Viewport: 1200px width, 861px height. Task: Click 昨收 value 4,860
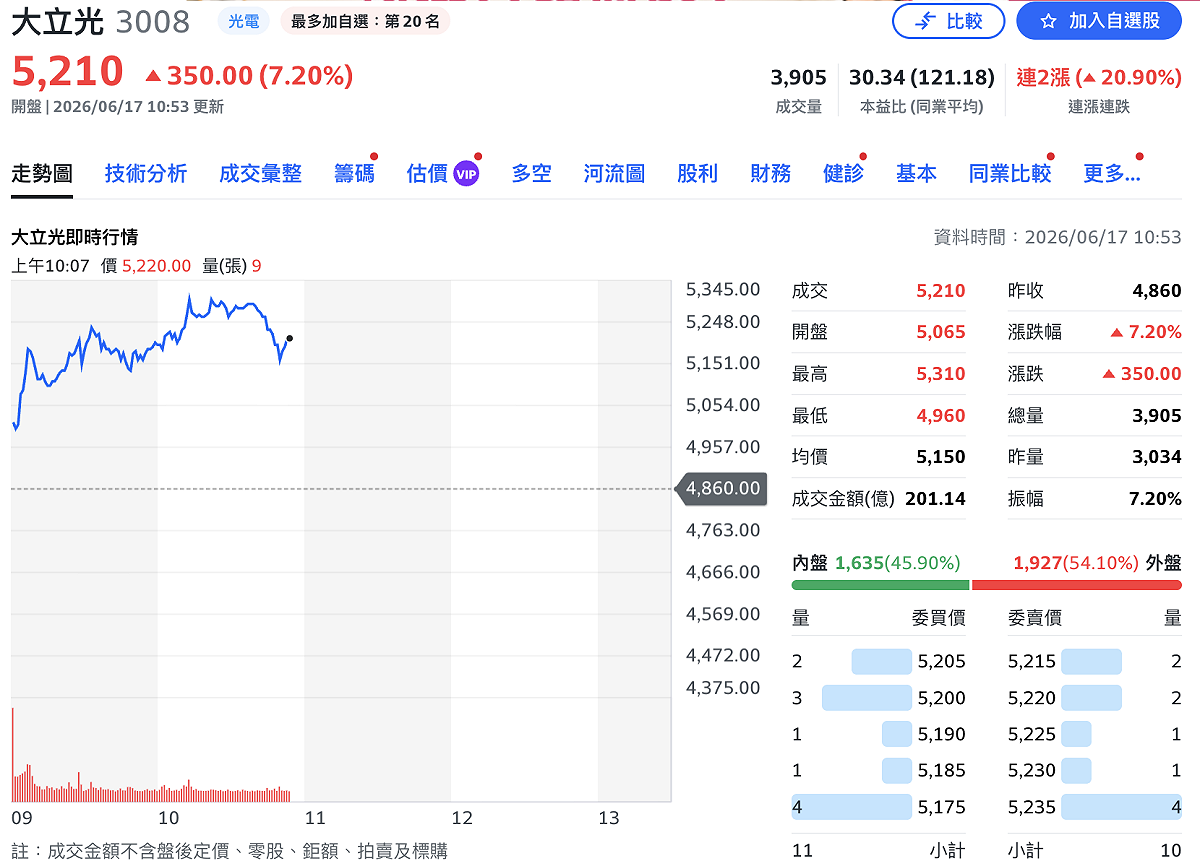point(1157,291)
